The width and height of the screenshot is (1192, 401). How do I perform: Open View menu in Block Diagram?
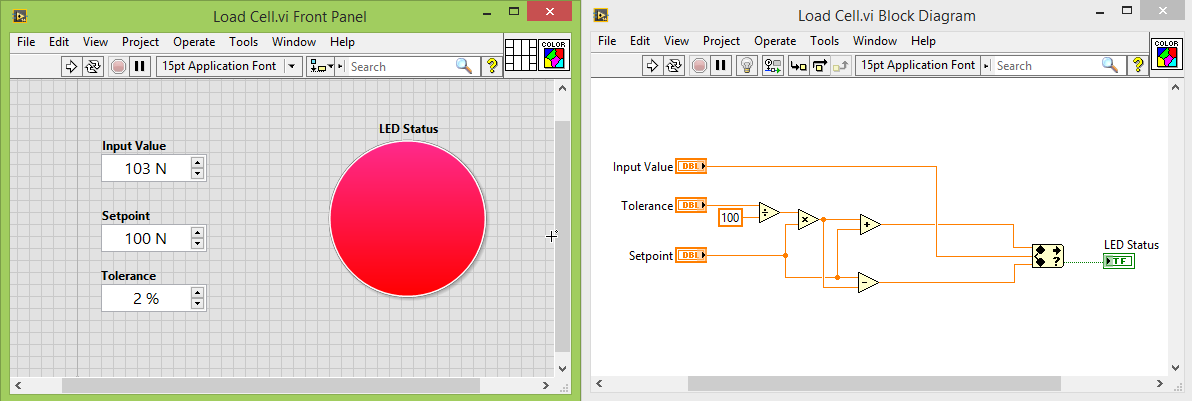[676, 41]
